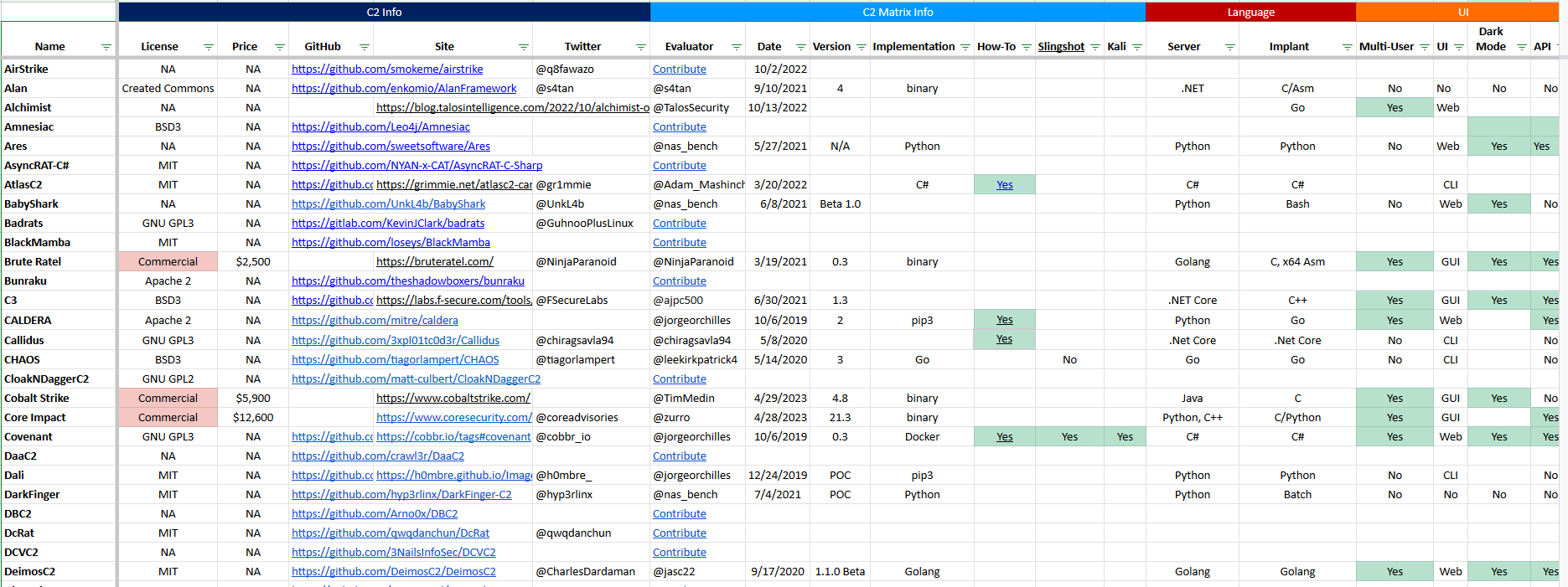Click the Contribute link in Amnesiac row
Image resolution: width=1568 pixels, height=587 pixels.
(x=680, y=127)
